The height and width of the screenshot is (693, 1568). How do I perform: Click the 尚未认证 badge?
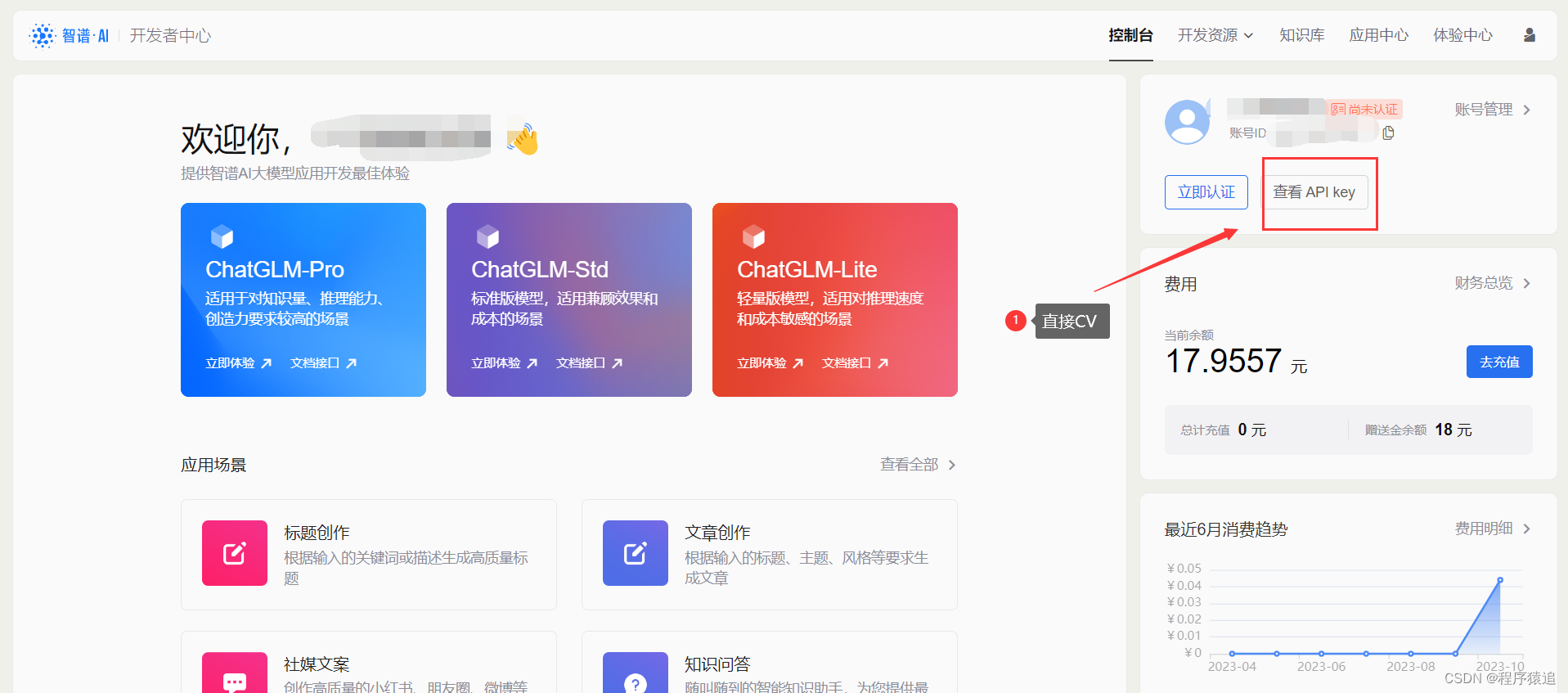click(x=1364, y=109)
